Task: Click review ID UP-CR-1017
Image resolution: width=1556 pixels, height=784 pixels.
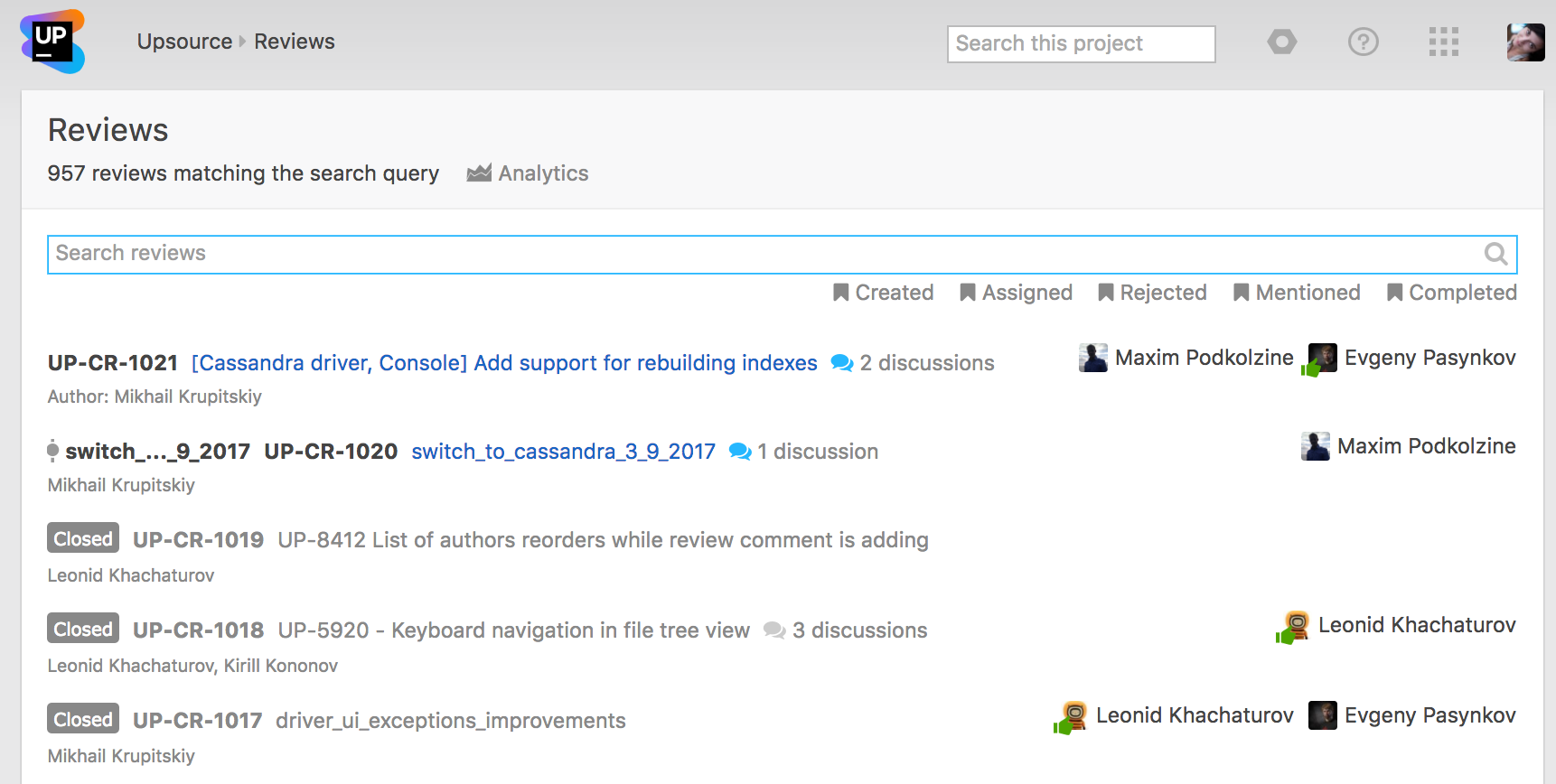Action: click(197, 721)
